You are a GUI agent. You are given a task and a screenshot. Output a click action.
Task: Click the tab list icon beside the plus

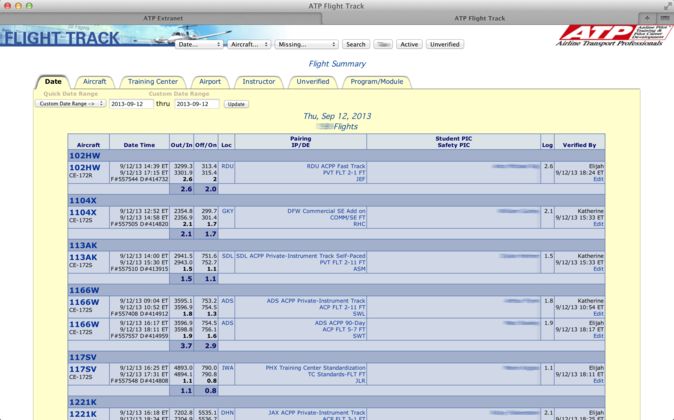tap(664, 18)
